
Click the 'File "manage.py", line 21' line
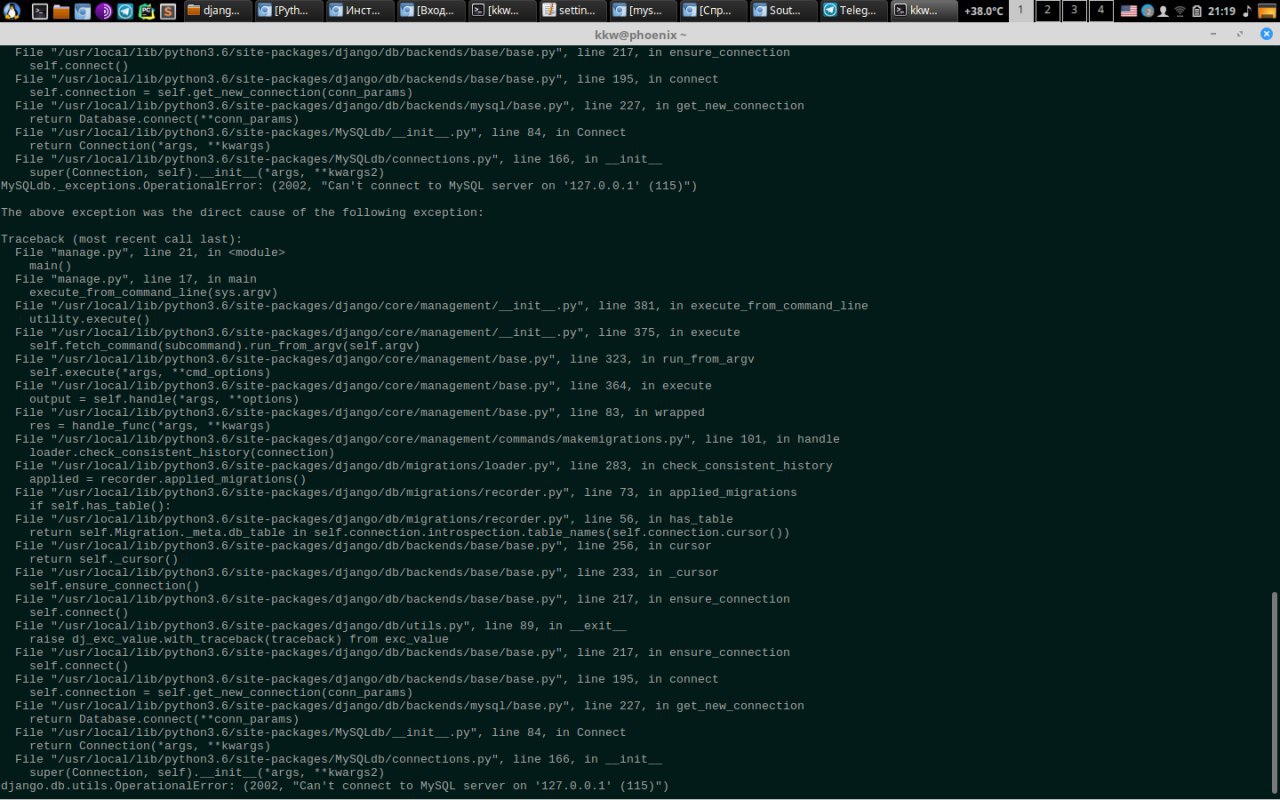150,252
